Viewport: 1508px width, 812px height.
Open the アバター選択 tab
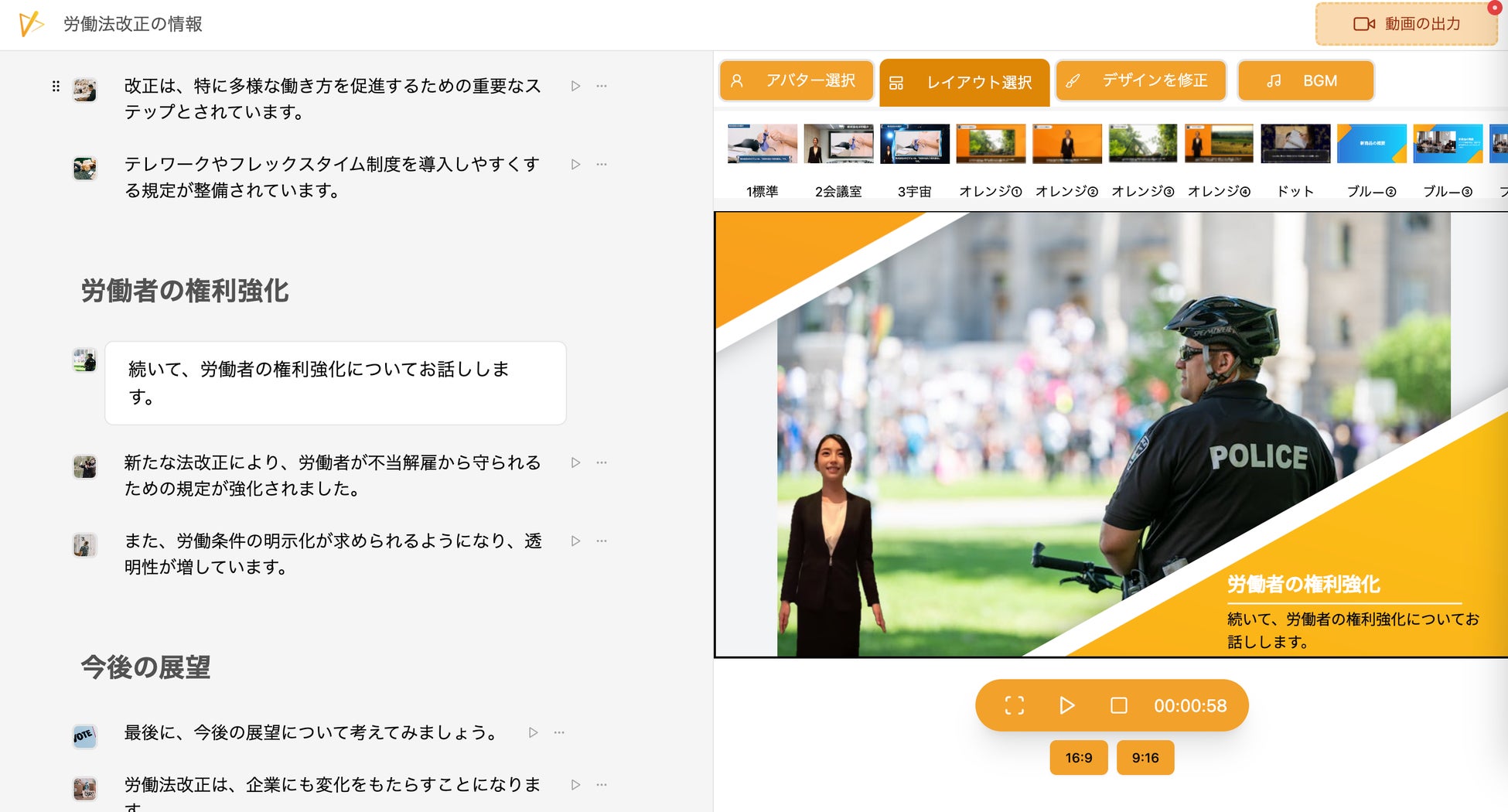coord(797,80)
